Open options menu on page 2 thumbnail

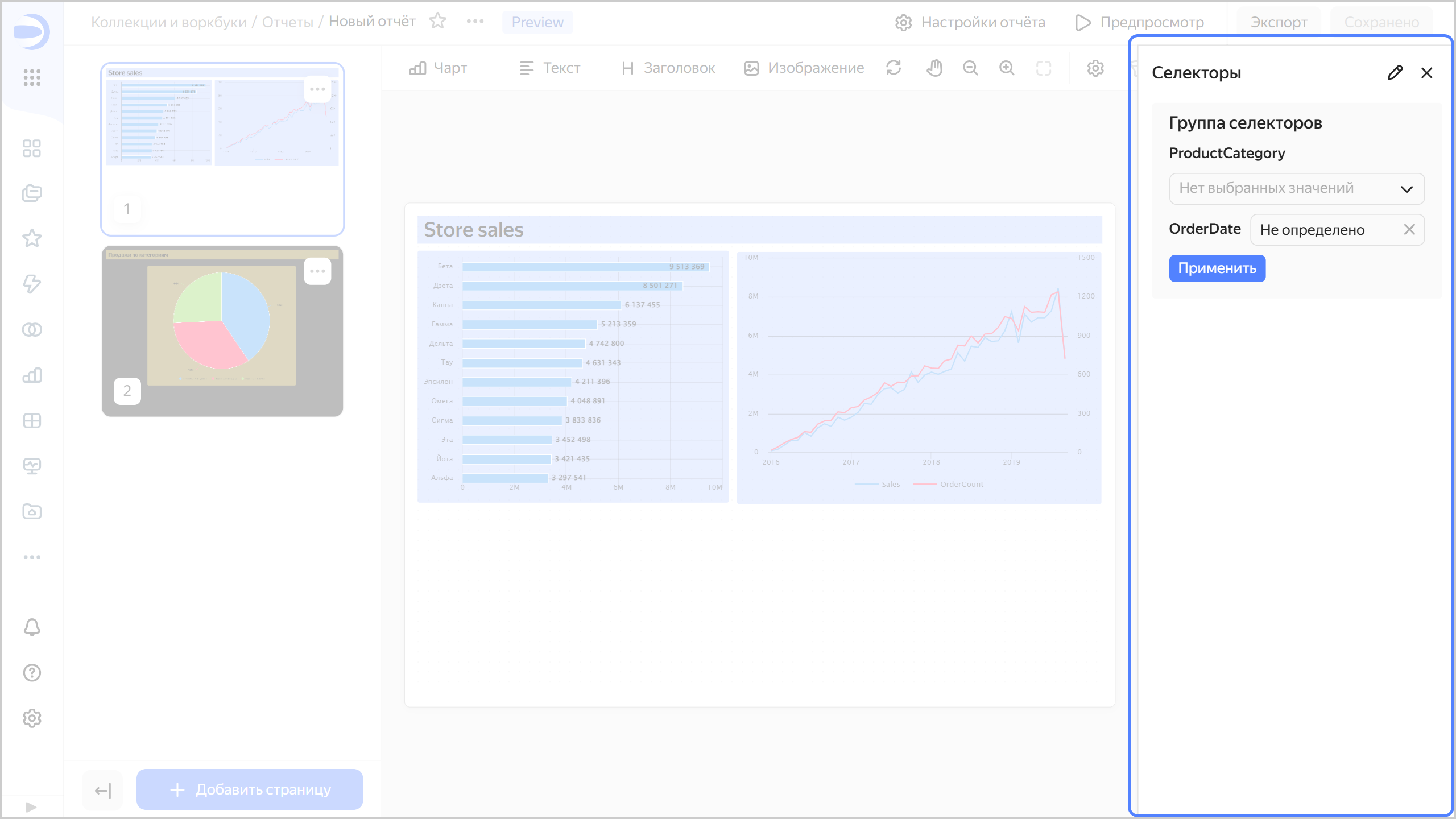click(x=317, y=271)
